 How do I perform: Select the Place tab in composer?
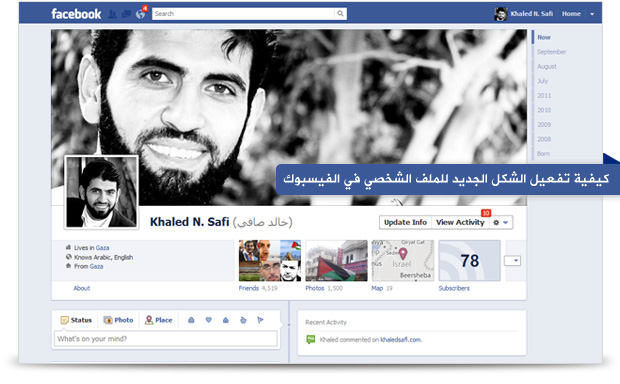(159, 320)
